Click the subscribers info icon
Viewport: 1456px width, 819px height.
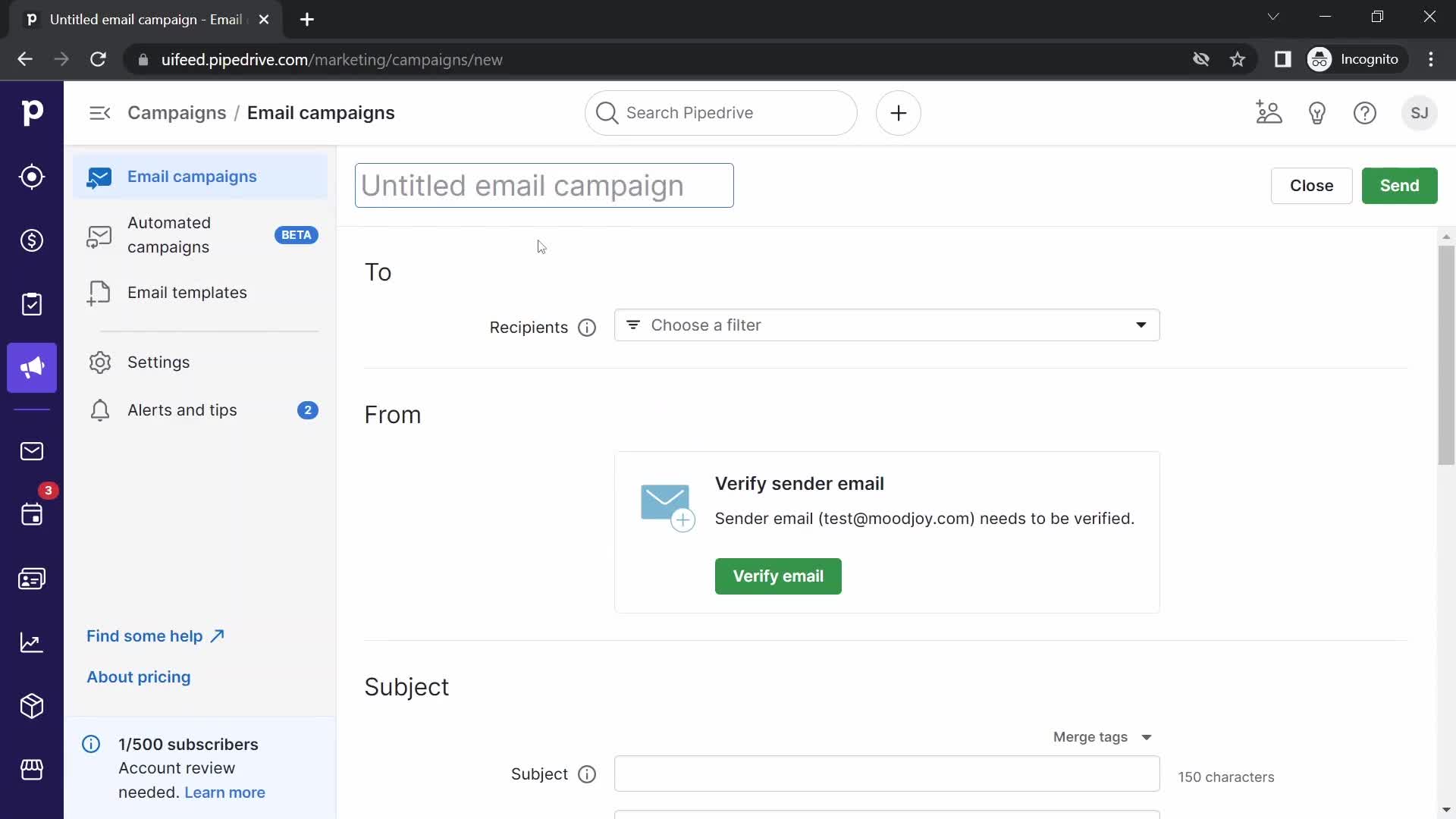(91, 744)
